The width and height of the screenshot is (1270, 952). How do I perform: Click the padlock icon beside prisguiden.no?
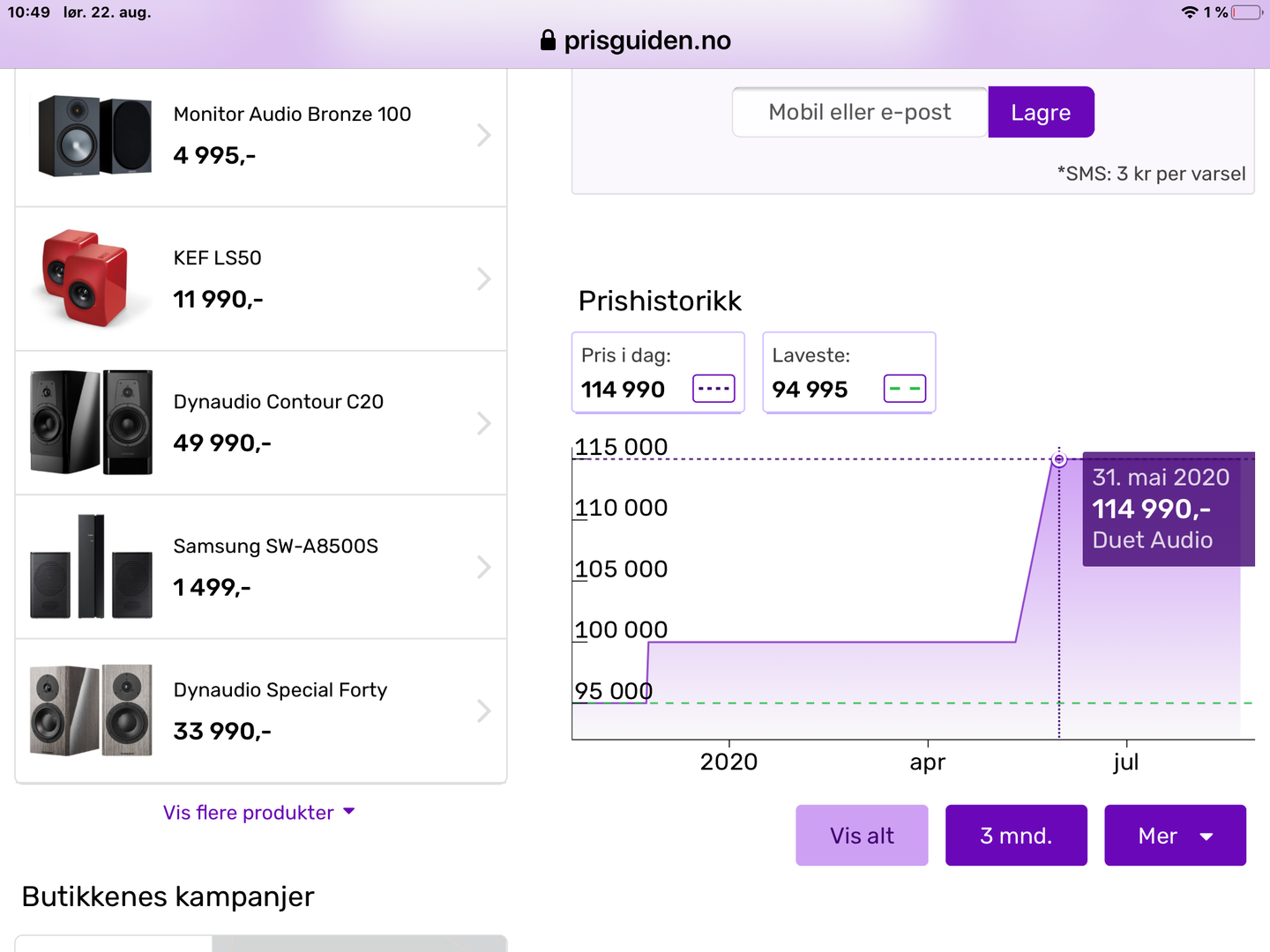pos(548,41)
